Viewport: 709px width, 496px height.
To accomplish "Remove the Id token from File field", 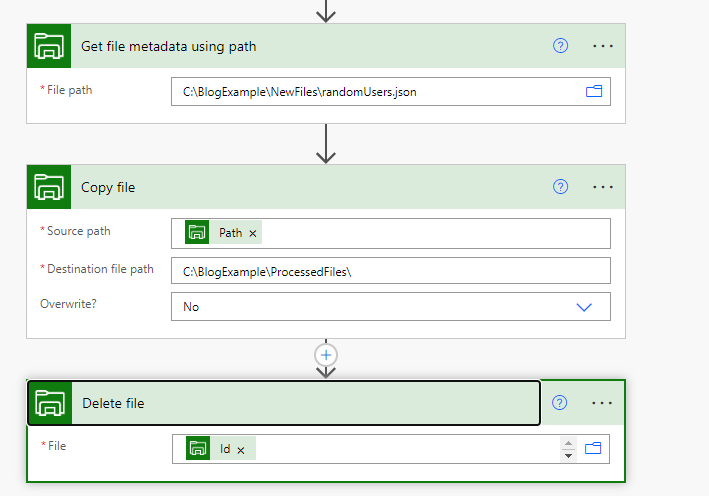I will coord(241,449).
